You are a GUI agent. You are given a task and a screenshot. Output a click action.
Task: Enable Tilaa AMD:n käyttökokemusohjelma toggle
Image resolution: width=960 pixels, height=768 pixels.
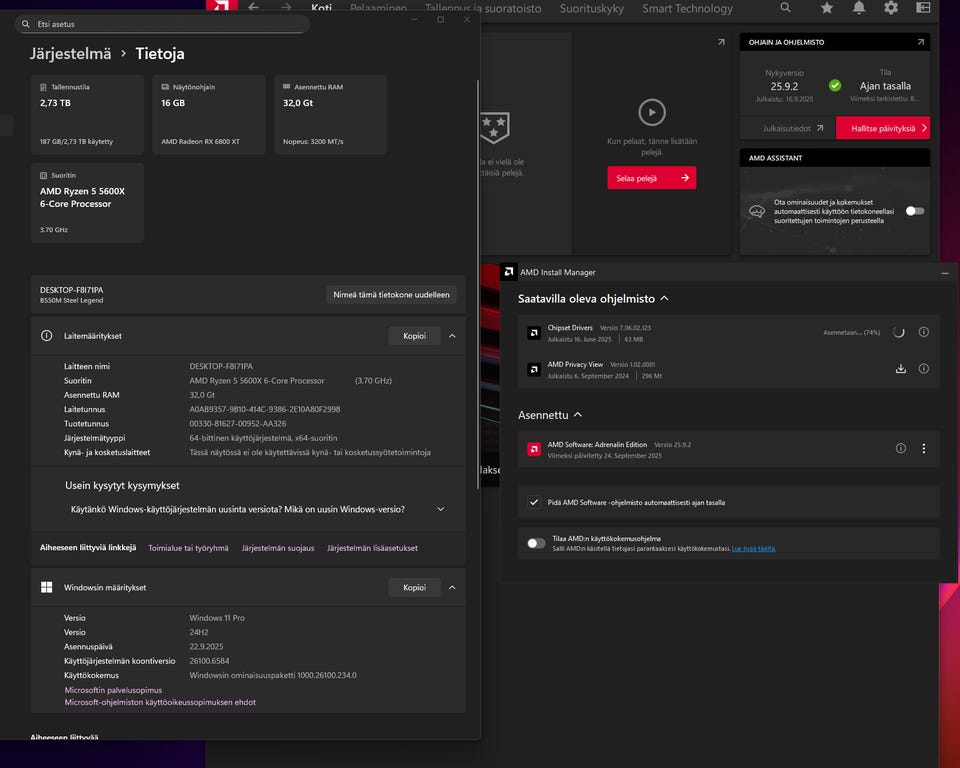coord(536,543)
